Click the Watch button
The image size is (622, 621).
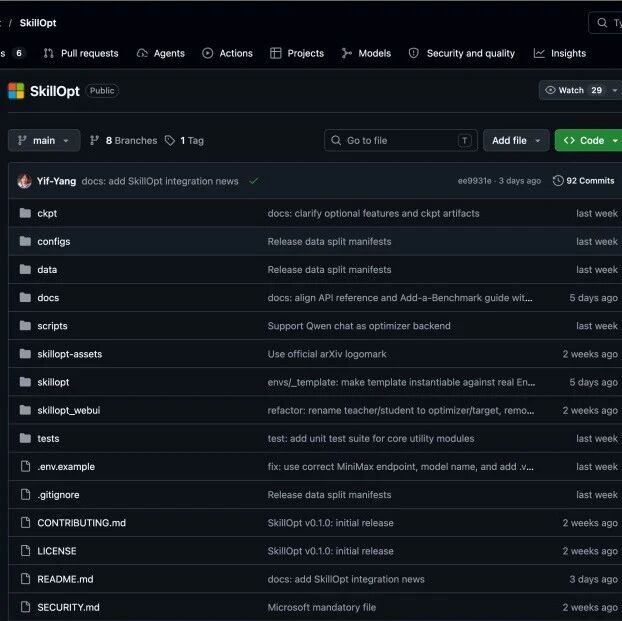pos(573,90)
